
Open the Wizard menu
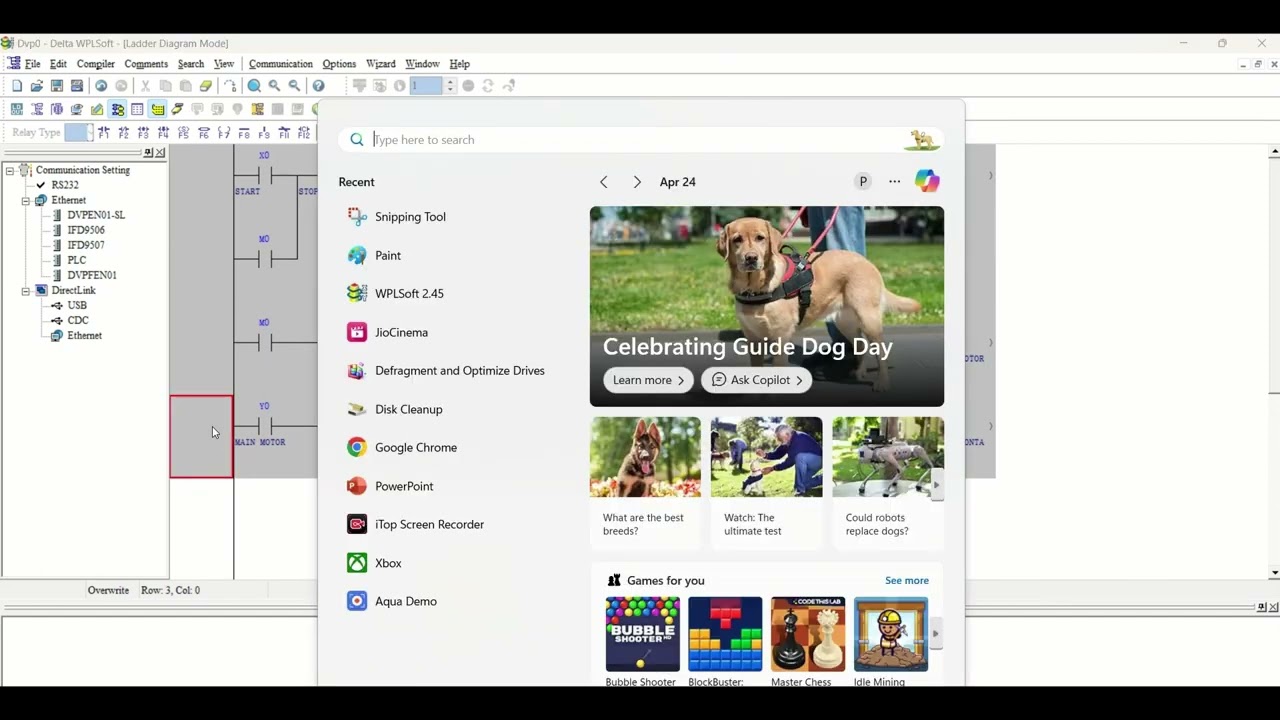pos(381,64)
